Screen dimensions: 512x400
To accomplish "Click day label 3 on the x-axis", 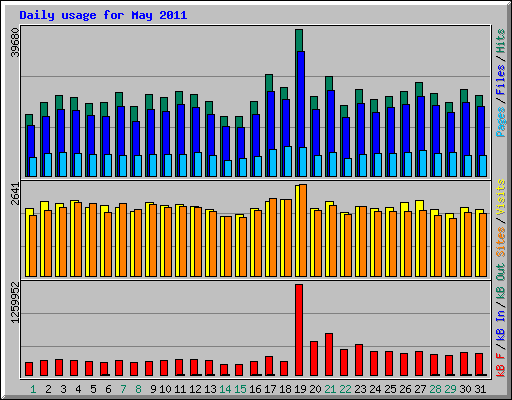I will 63,389.
